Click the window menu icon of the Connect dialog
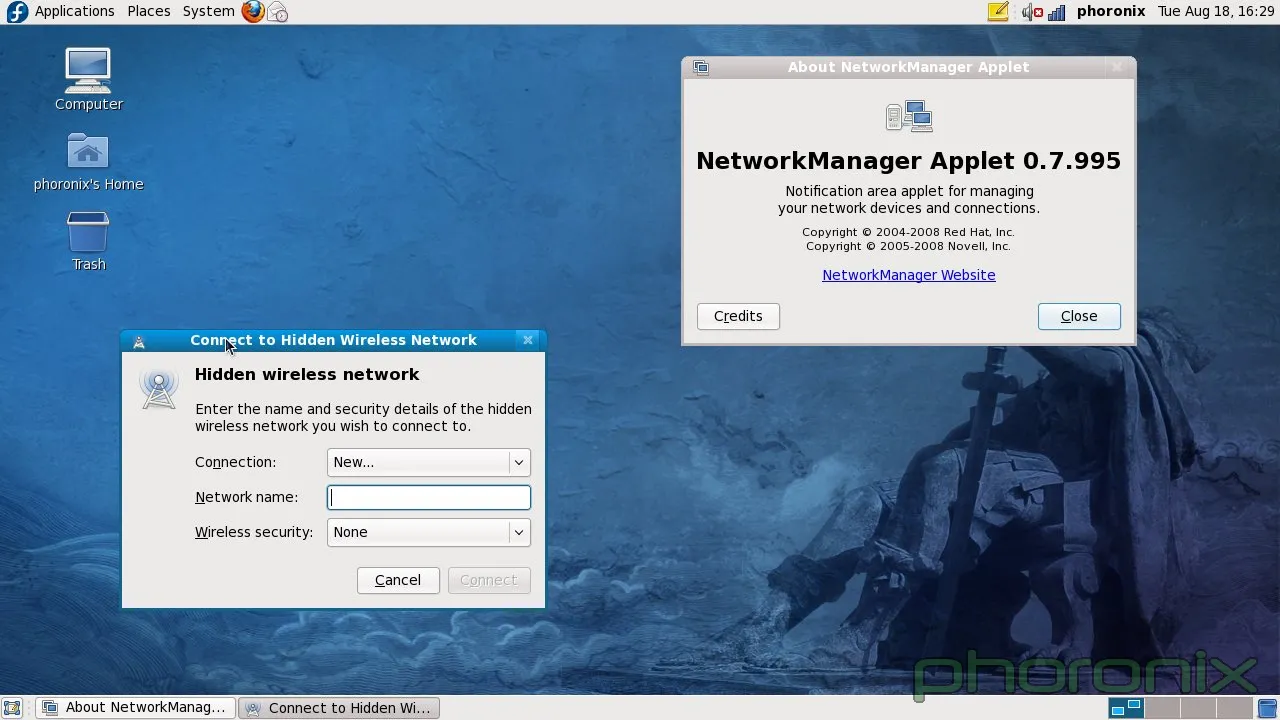The height and width of the screenshot is (720, 1280). click(x=139, y=341)
